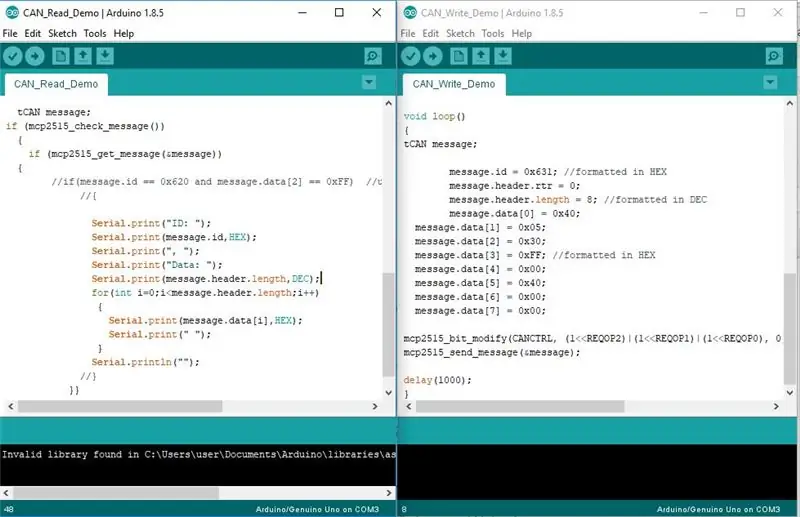
Task: Click board status text in CAN_Read_Demo status bar
Action: [317, 509]
